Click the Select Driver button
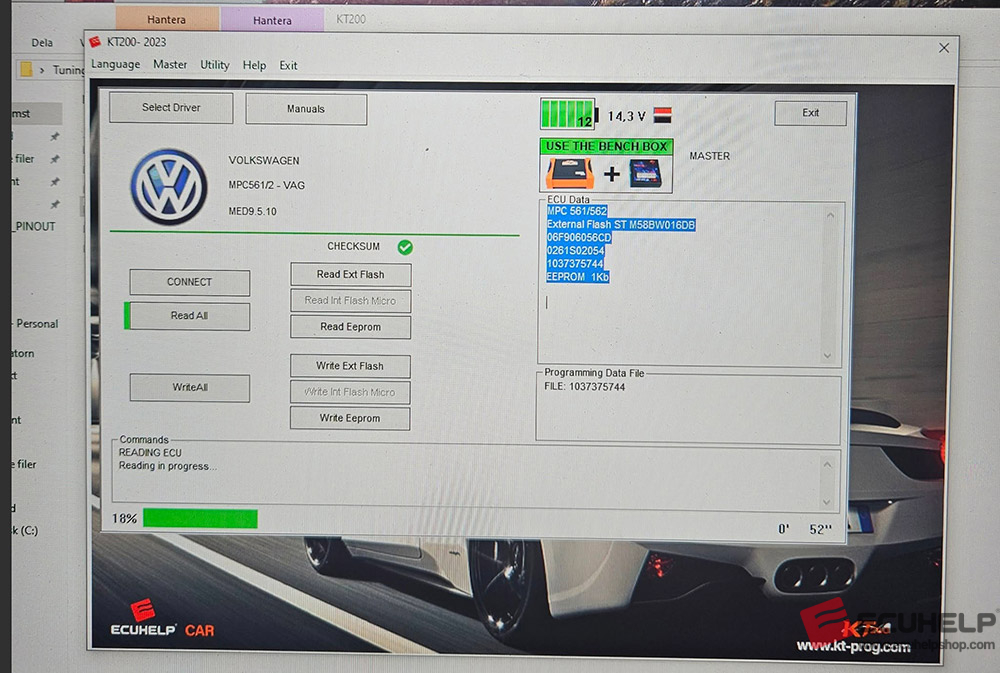 (171, 107)
